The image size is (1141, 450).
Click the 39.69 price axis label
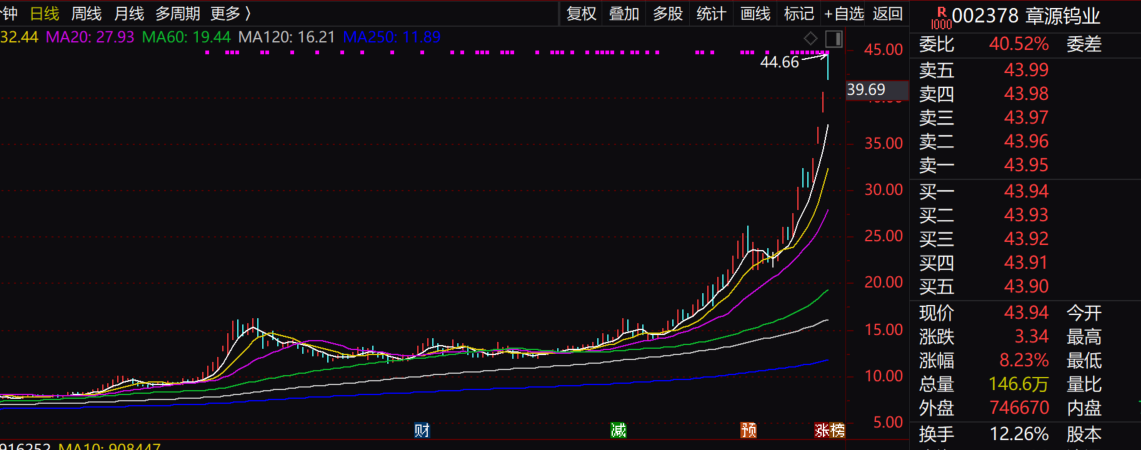tap(866, 91)
